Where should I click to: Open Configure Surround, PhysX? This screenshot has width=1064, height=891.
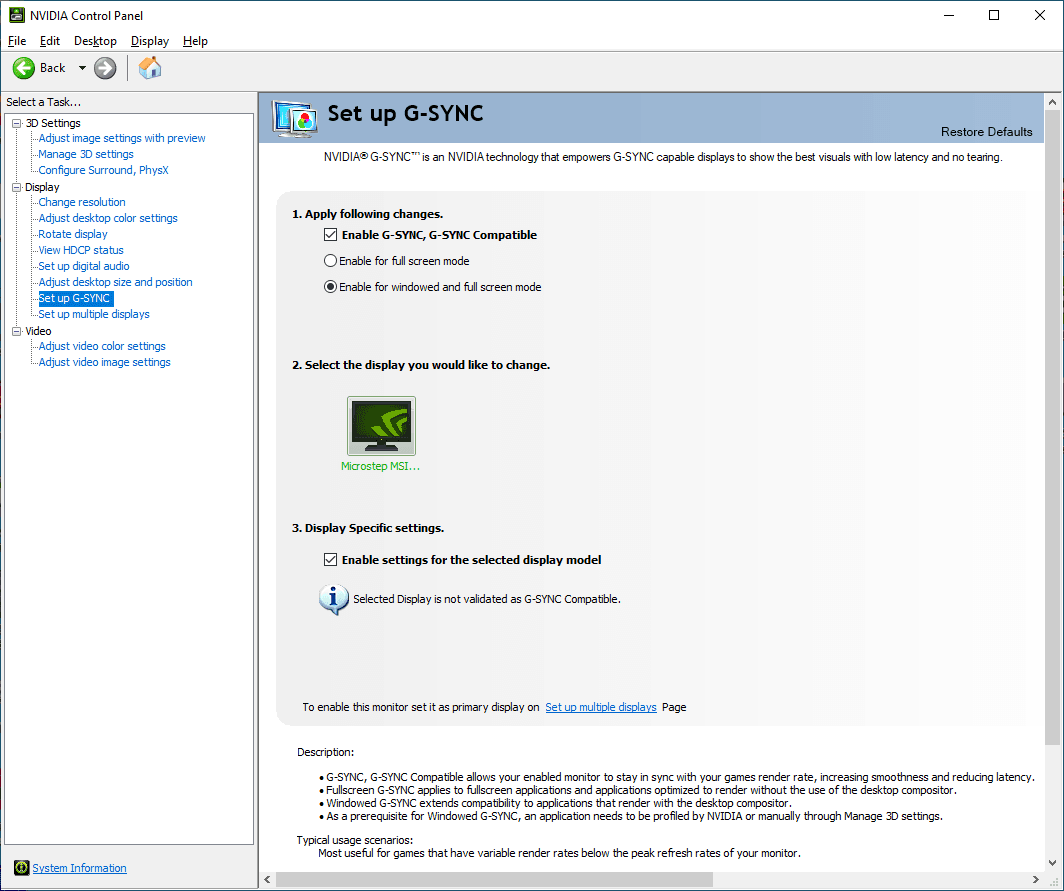(103, 170)
